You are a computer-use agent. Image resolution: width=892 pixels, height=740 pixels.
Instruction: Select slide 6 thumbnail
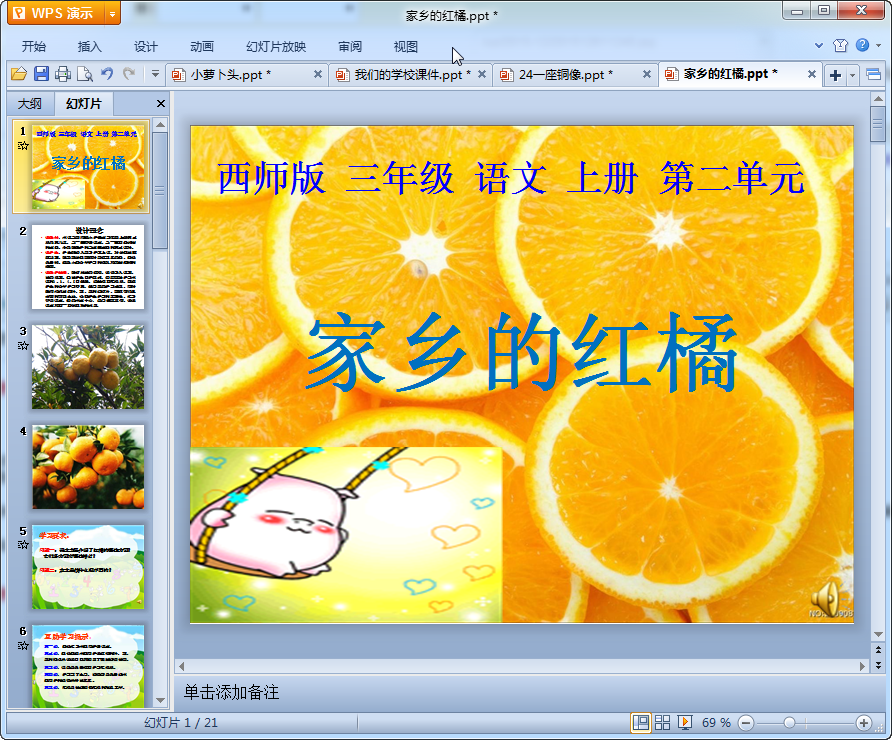(x=88, y=666)
